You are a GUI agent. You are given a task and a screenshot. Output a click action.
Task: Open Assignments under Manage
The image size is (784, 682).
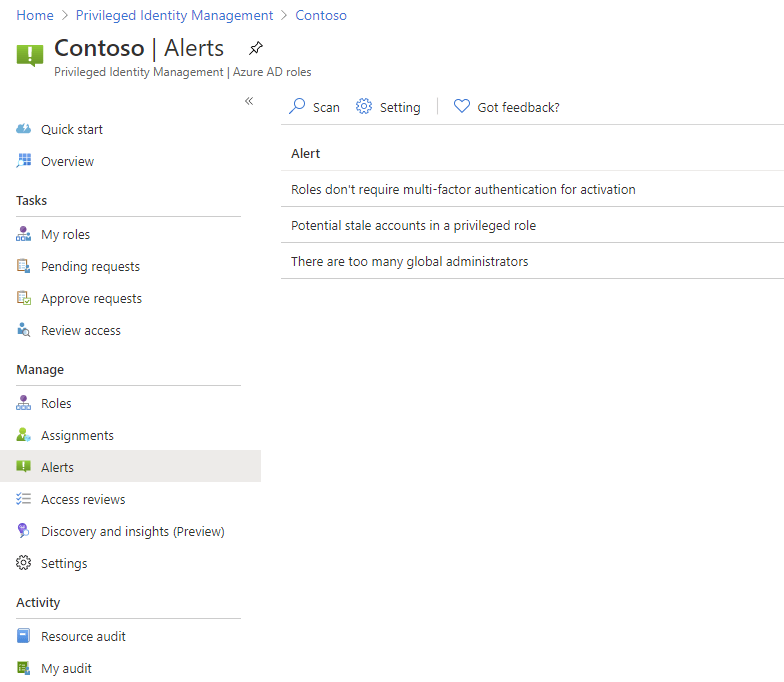point(77,436)
